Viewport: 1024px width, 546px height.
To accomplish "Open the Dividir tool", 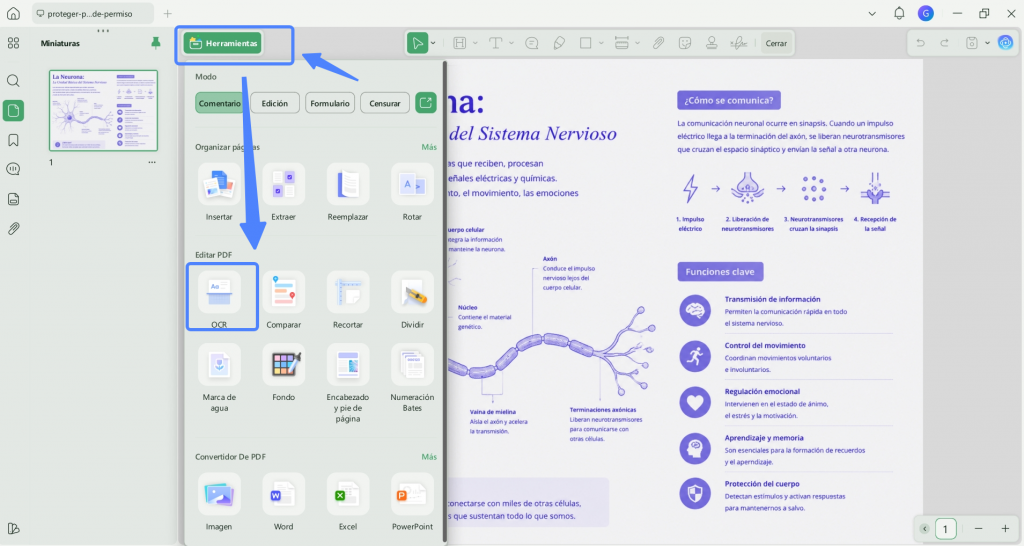I will 412,300.
